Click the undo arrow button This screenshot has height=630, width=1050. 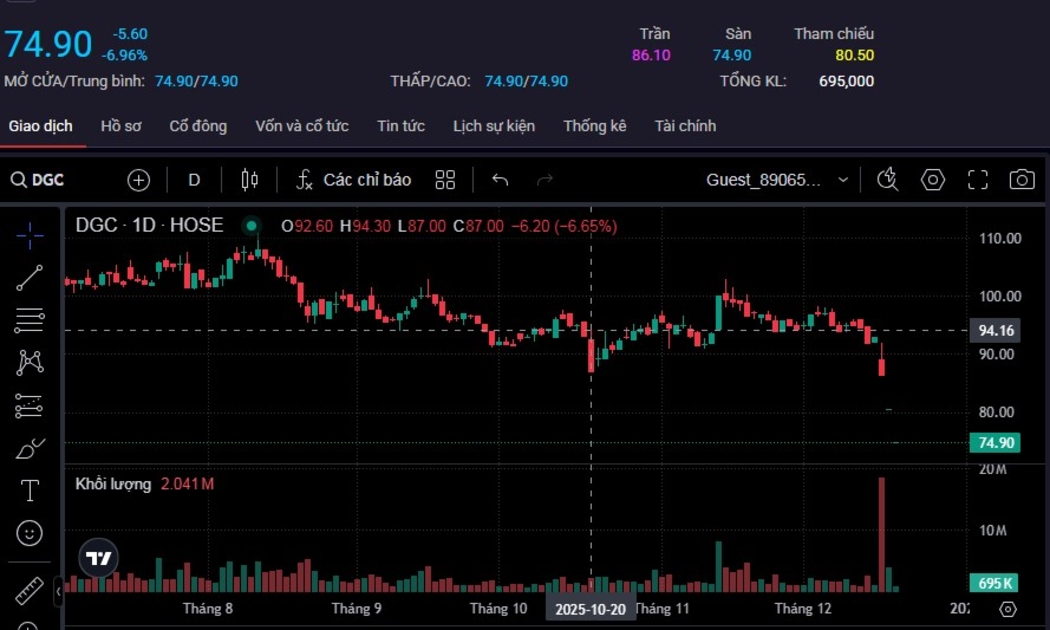point(500,180)
